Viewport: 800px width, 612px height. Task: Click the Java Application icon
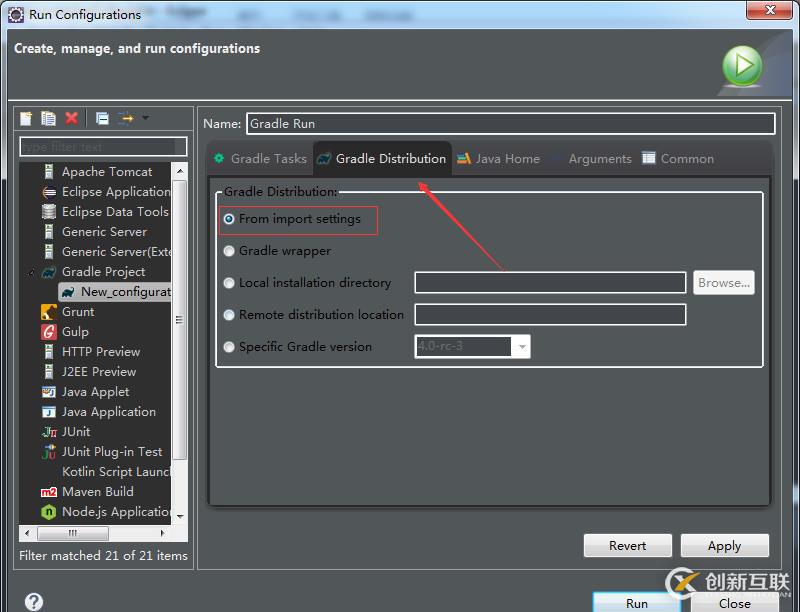pyautogui.click(x=48, y=412)
